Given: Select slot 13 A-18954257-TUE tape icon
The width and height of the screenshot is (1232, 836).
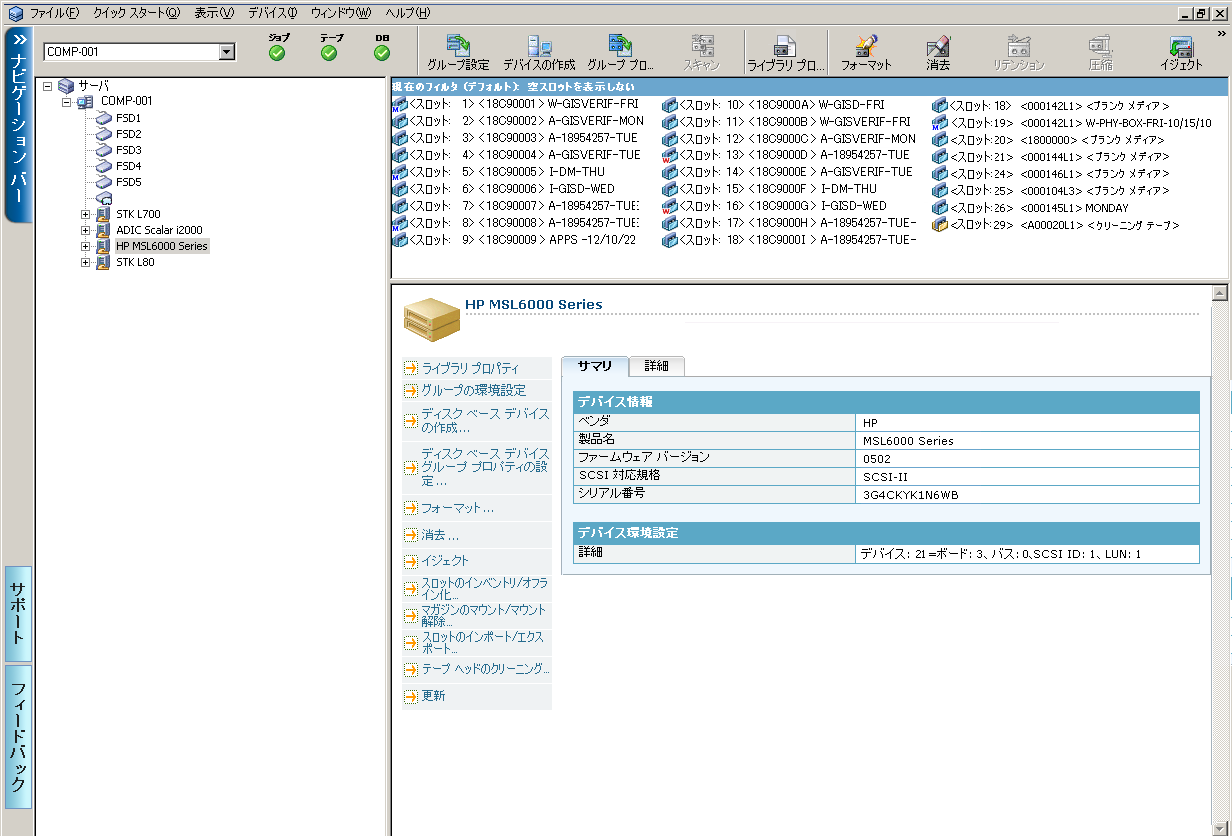Looking at the screenshot, I should (x=670, y=155).
